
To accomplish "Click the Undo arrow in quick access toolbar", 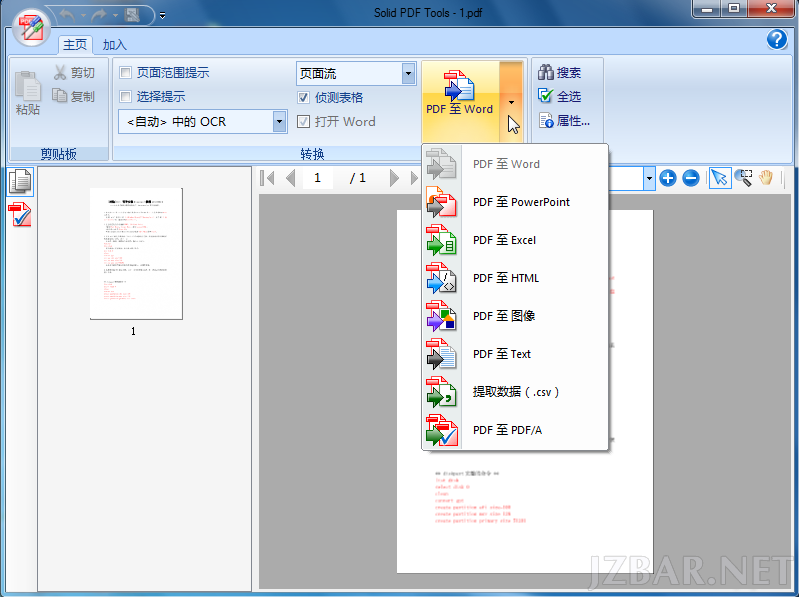I will pyautogui.click(x=67, y=15).
